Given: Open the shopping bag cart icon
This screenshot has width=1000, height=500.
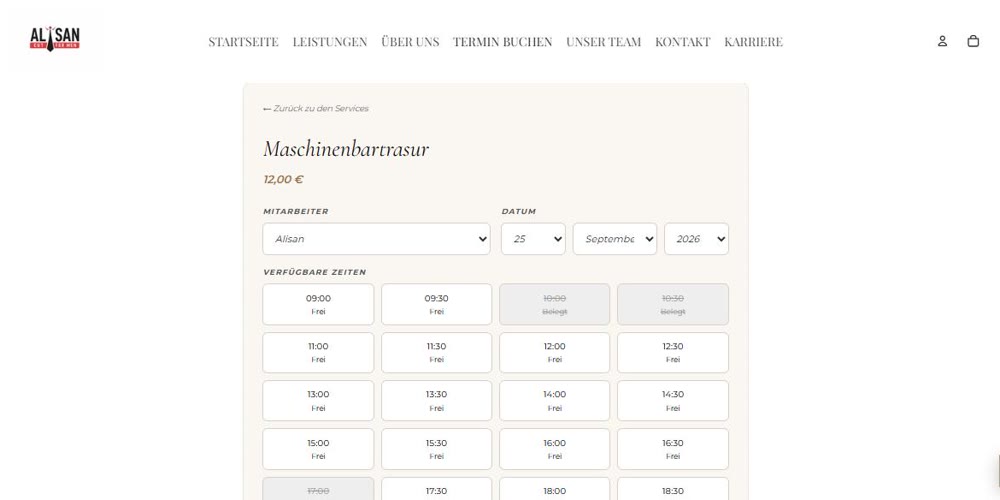Looking at the screenshot, I should coord(973,41).
